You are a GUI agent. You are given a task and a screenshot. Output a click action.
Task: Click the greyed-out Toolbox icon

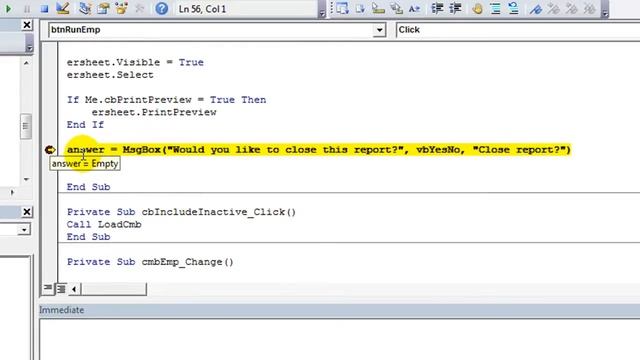coord(140,8)
